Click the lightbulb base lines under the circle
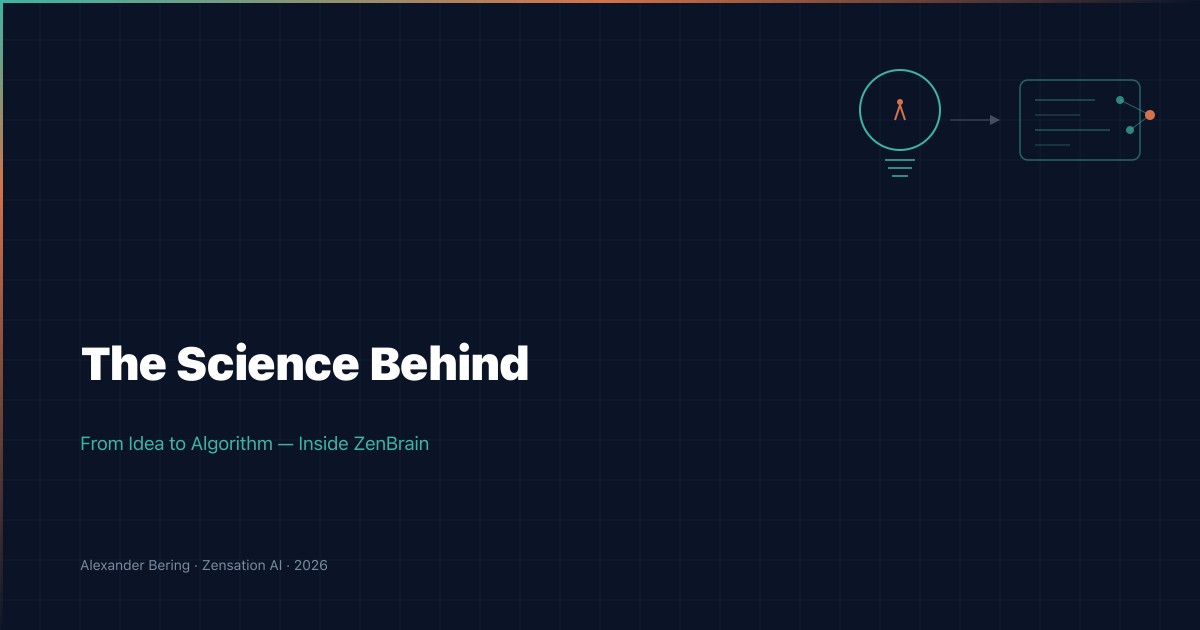 (x=900, y=168)
